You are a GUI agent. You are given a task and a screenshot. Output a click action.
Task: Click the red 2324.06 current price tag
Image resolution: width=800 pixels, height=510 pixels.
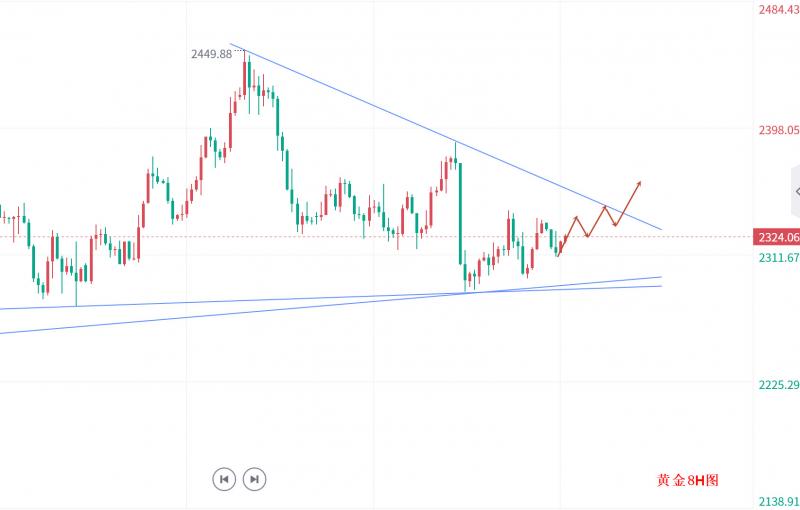point(778,238)
